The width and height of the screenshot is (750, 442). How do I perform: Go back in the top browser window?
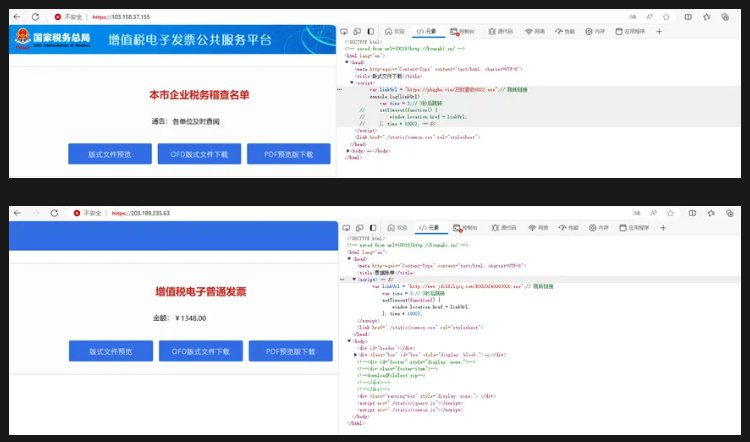(17, 17)
